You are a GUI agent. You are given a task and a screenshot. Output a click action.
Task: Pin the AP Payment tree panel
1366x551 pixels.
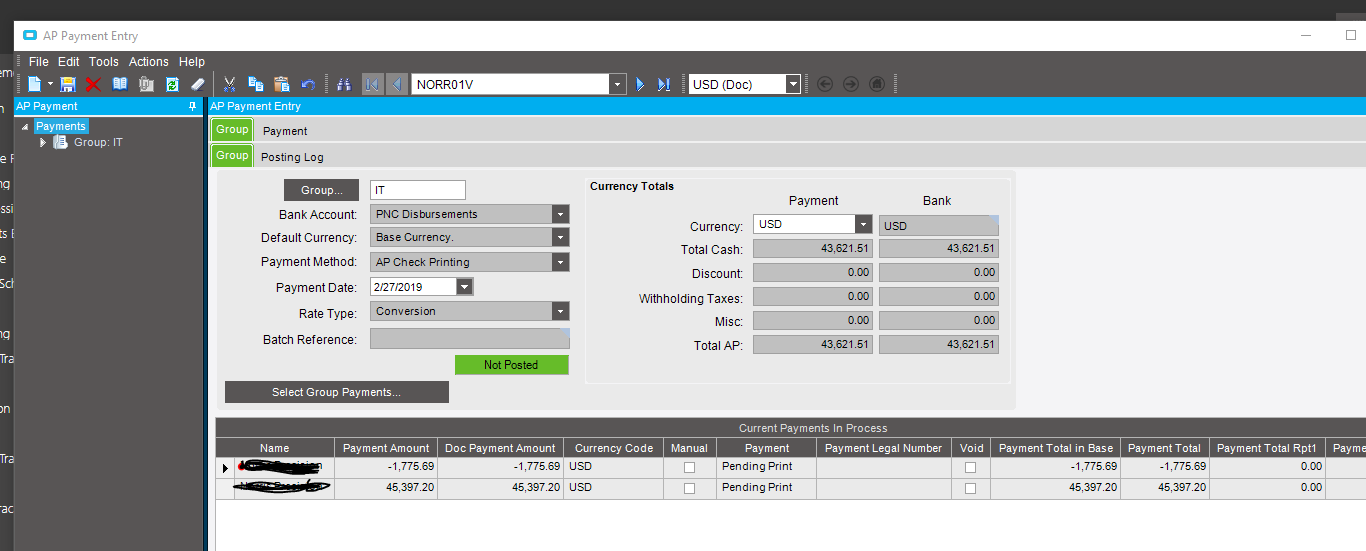coord(193,106)
